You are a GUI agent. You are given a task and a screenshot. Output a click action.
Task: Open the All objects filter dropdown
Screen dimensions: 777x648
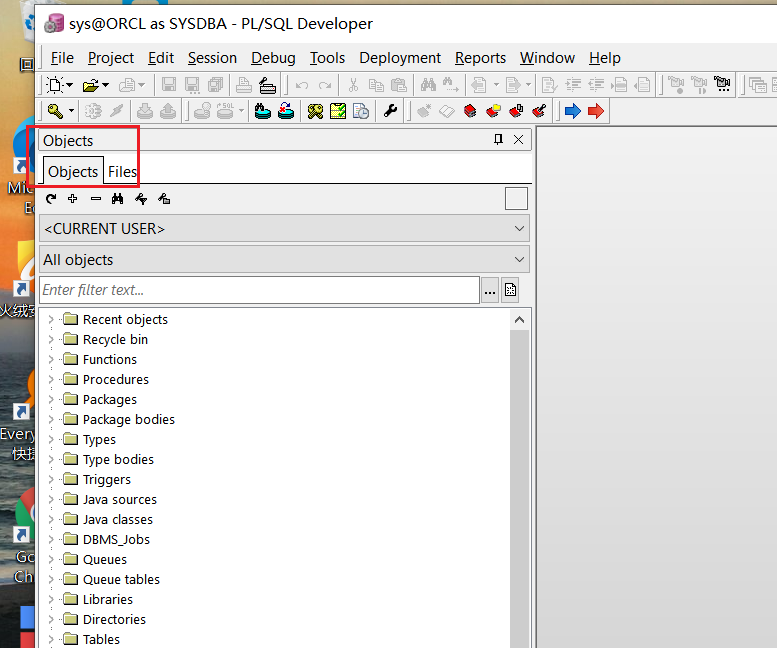[284, 259]
